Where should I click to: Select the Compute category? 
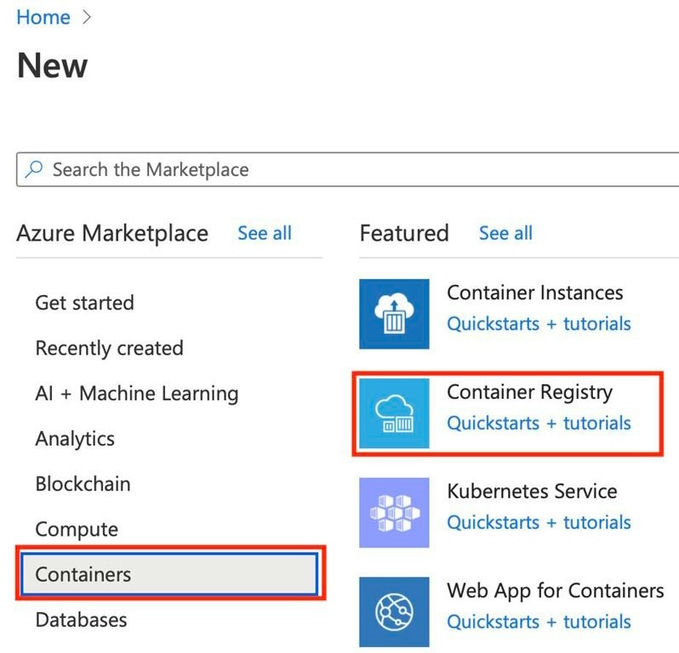(x=76, y=529)
